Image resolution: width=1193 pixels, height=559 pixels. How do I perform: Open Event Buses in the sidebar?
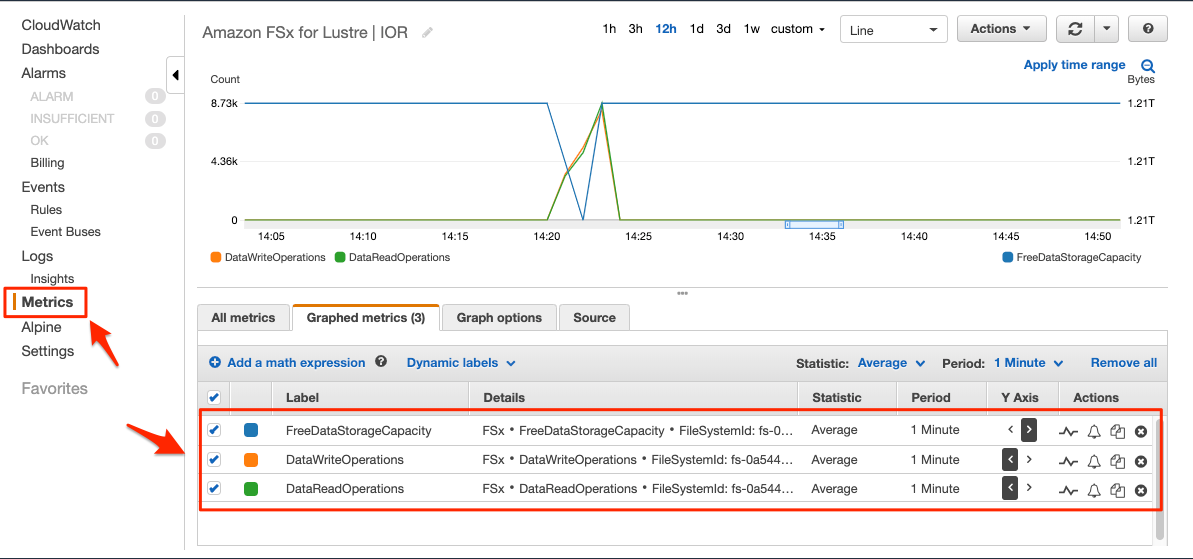click(65, 231)
